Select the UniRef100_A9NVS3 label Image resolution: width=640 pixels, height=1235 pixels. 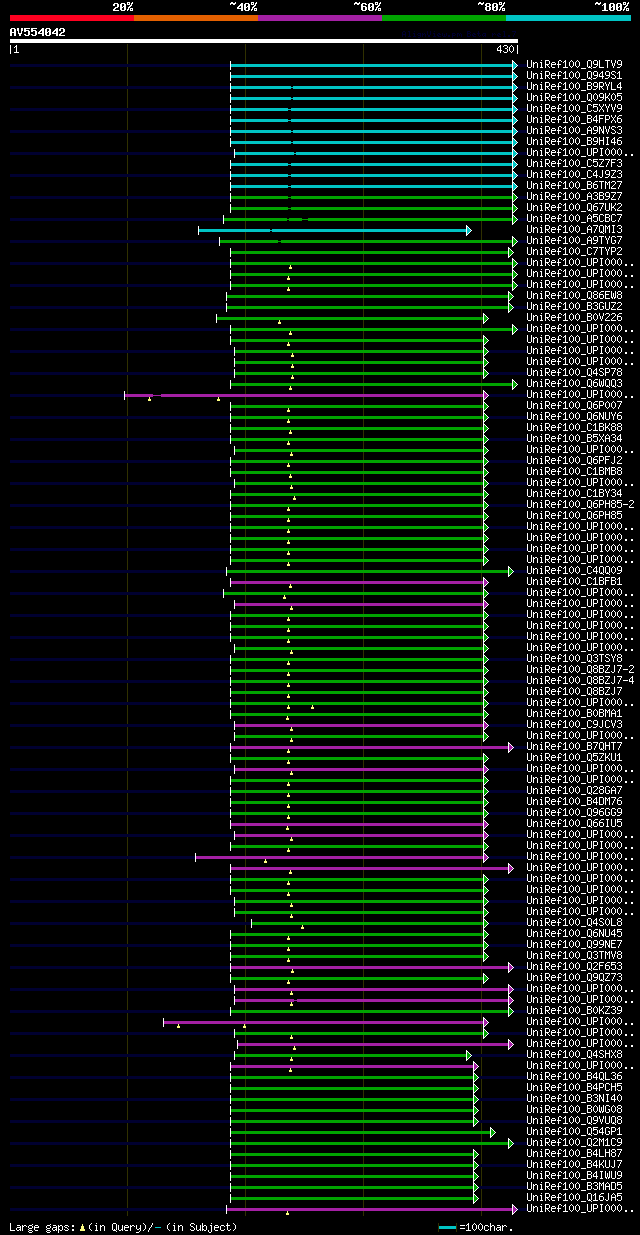[x=574, y=130]
